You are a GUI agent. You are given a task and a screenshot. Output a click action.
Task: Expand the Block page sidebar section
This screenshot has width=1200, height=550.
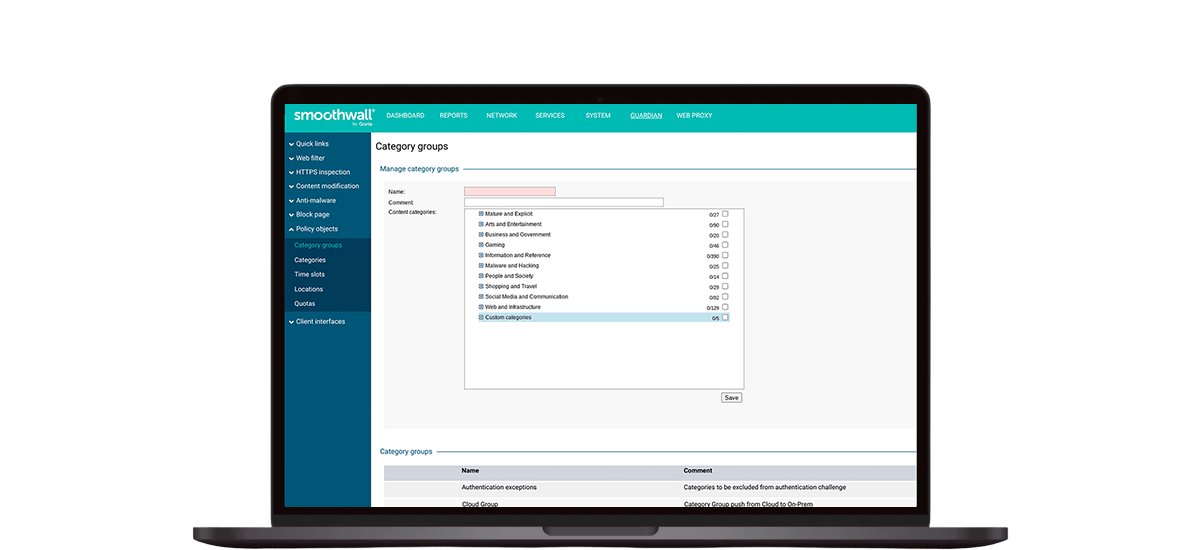click(x=309, y=214)
